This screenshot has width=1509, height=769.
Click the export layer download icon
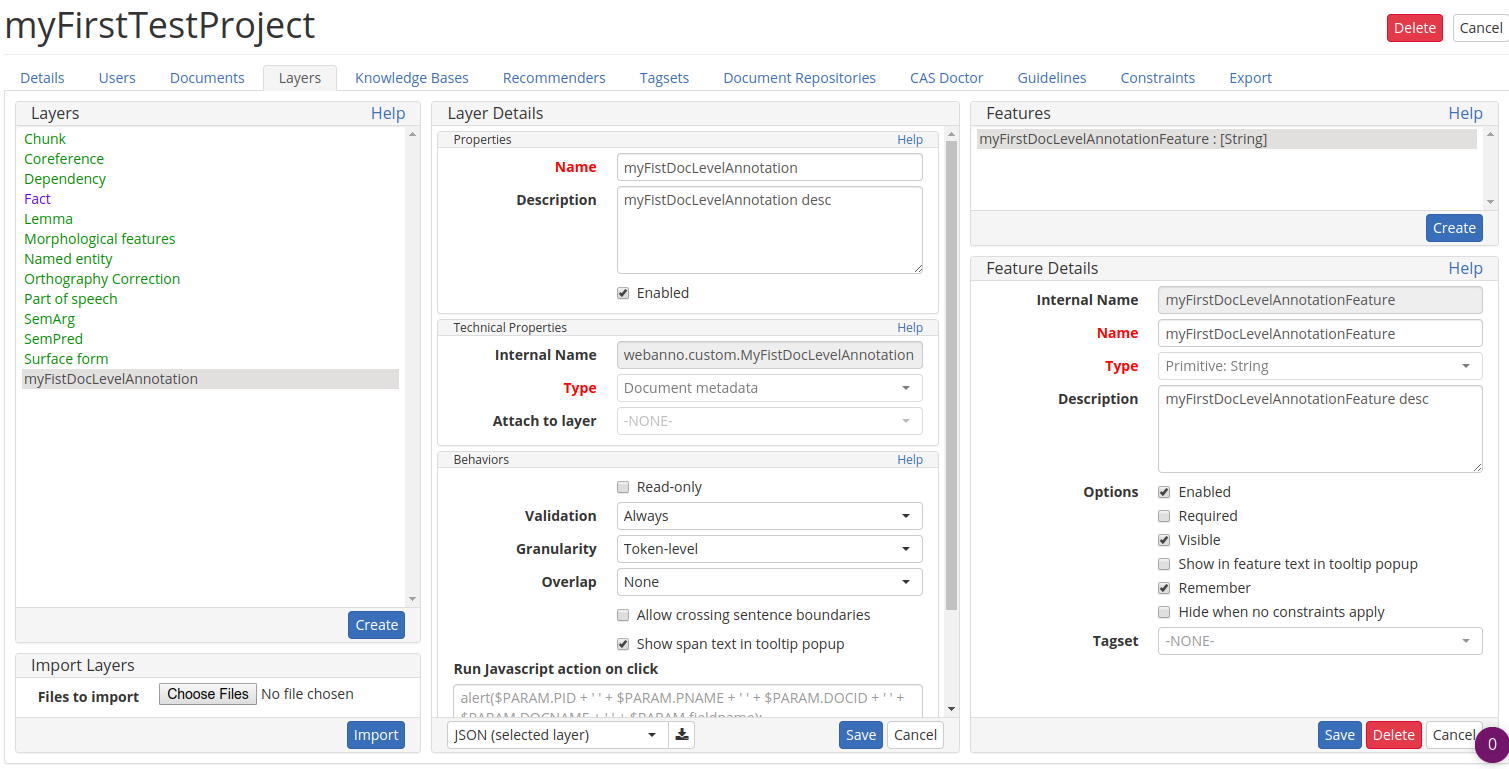pyautogui.click(x=681, y=734)
